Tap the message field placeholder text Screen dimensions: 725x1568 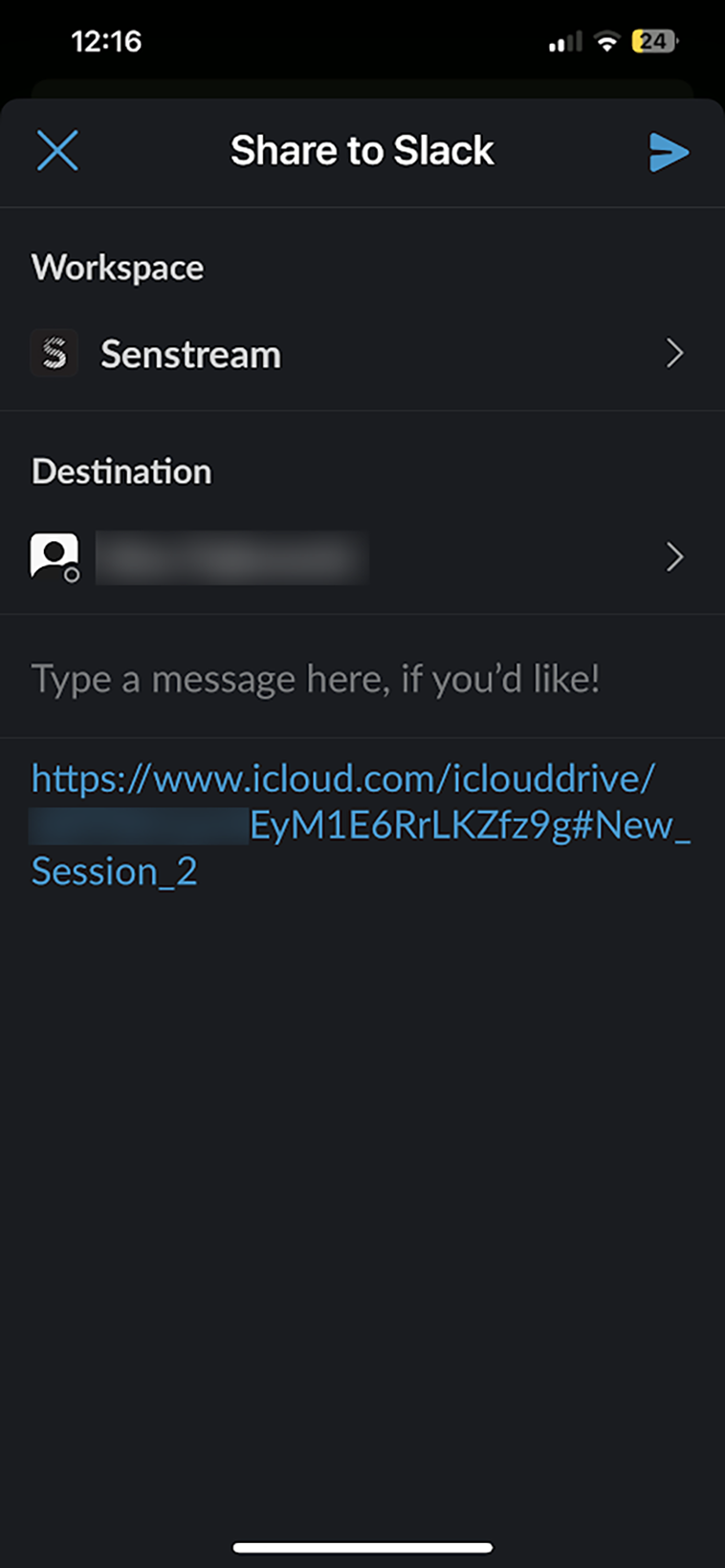coord(316,680)
